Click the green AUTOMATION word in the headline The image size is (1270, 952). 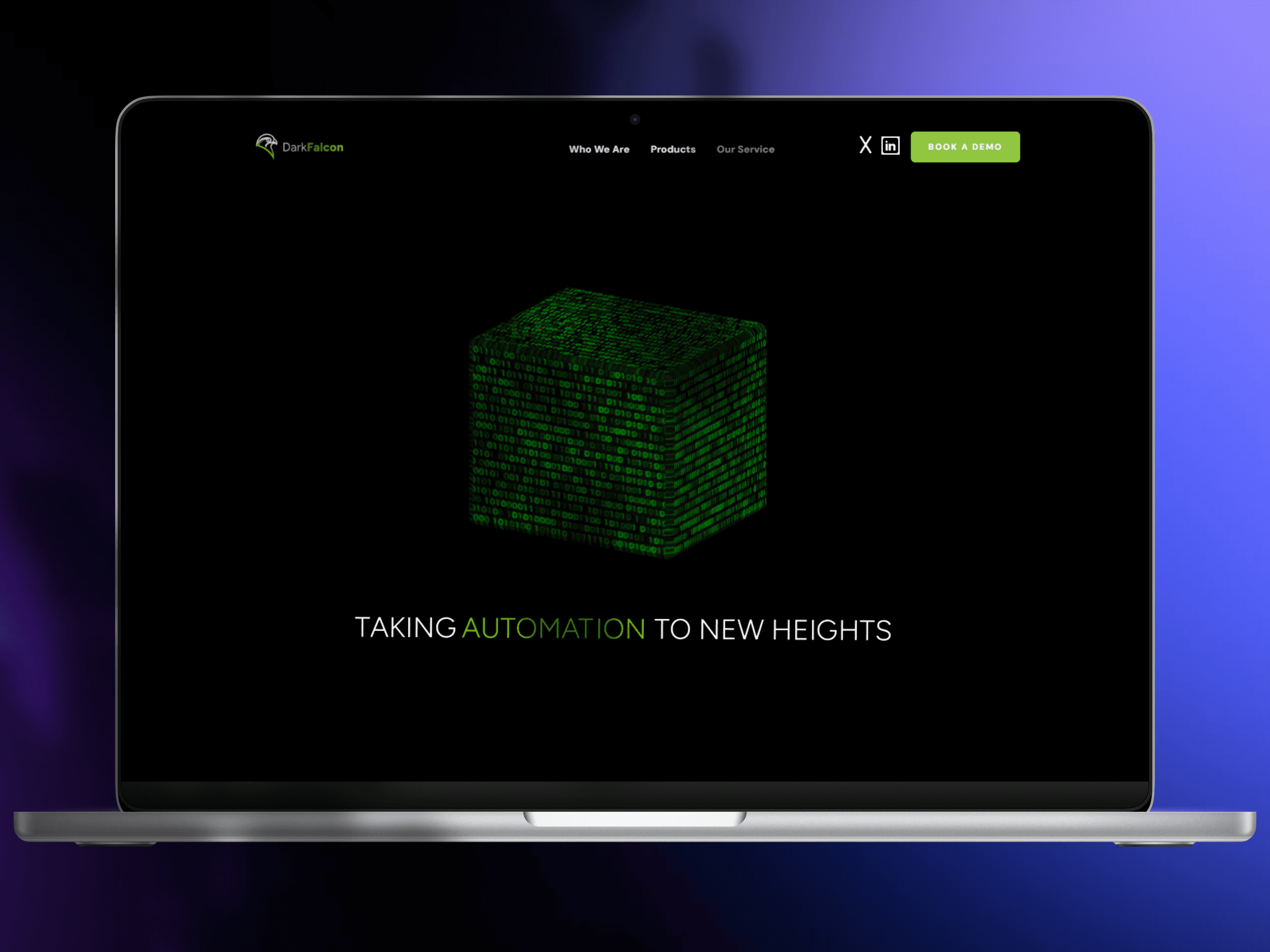tap(553, 628)
